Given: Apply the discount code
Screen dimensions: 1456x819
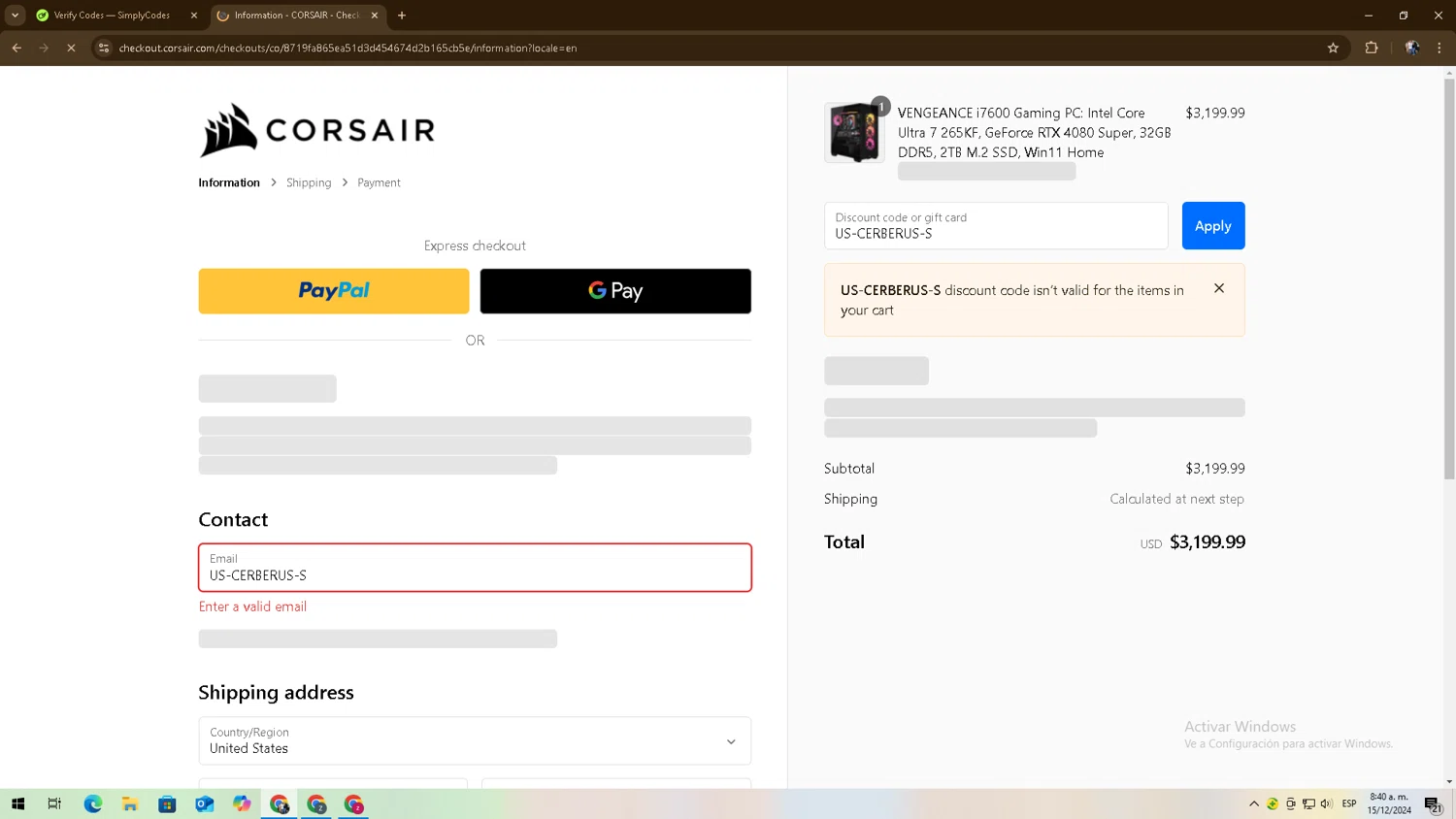Looking at the screenshot, I should coord(1213,226).
